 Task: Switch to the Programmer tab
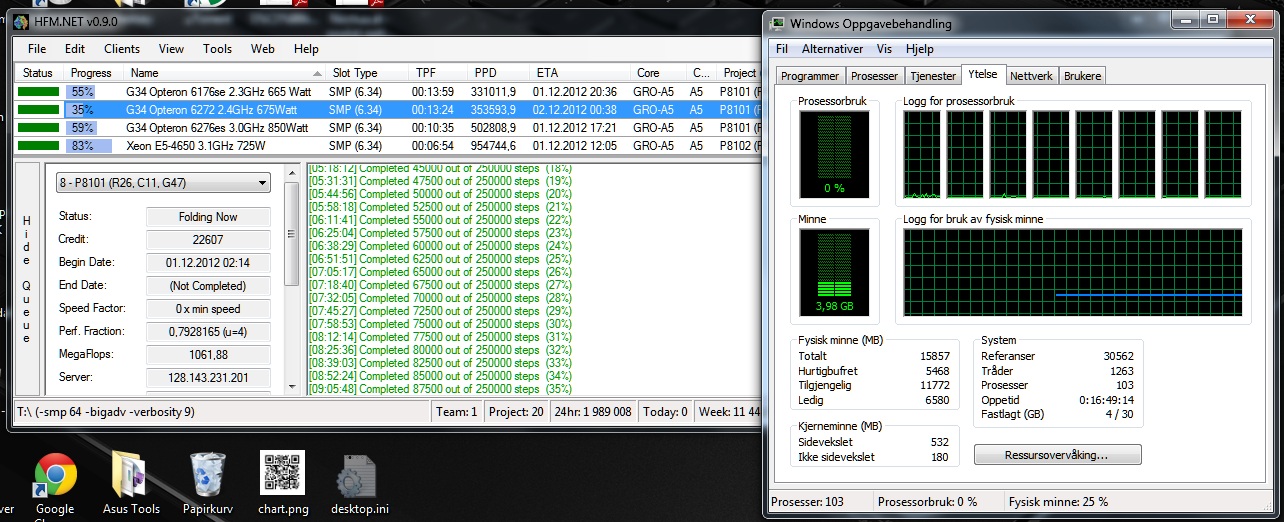point(810,76)
